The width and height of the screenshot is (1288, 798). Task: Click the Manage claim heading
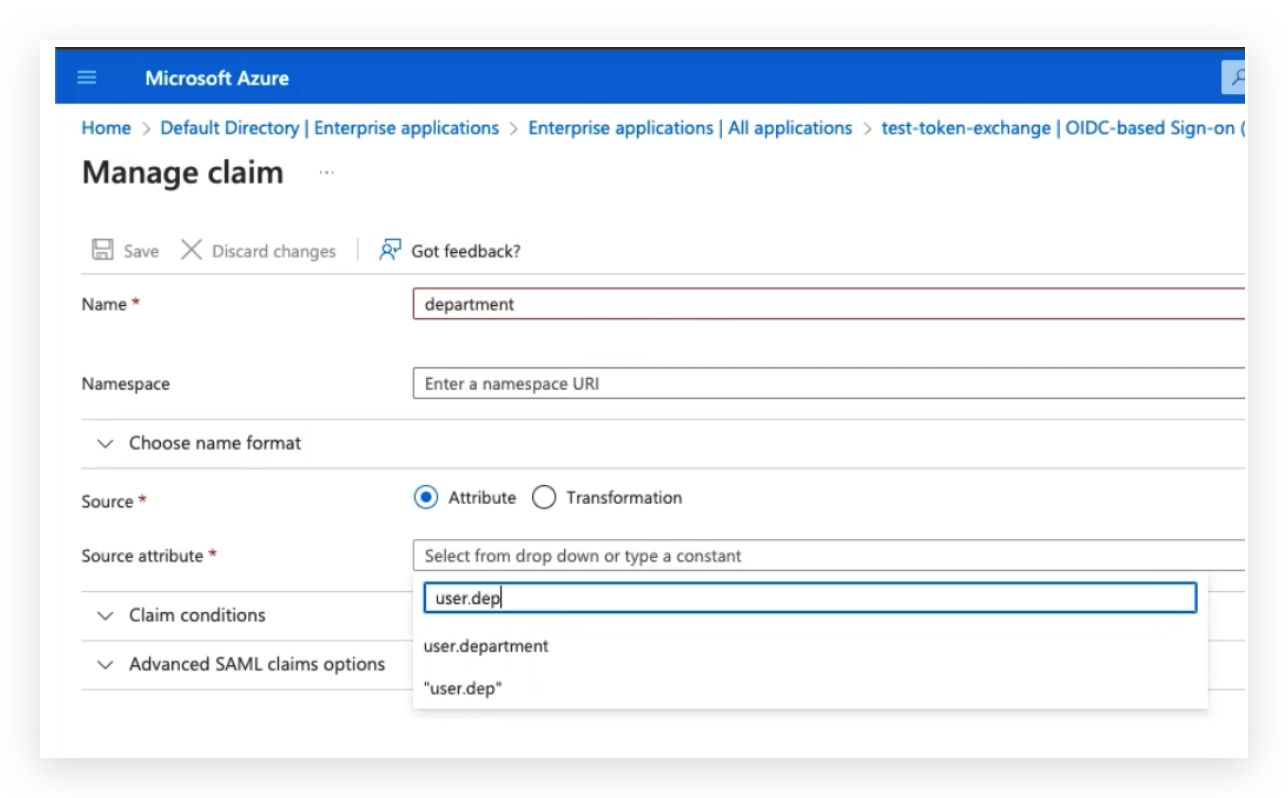(x=183, y=172)
